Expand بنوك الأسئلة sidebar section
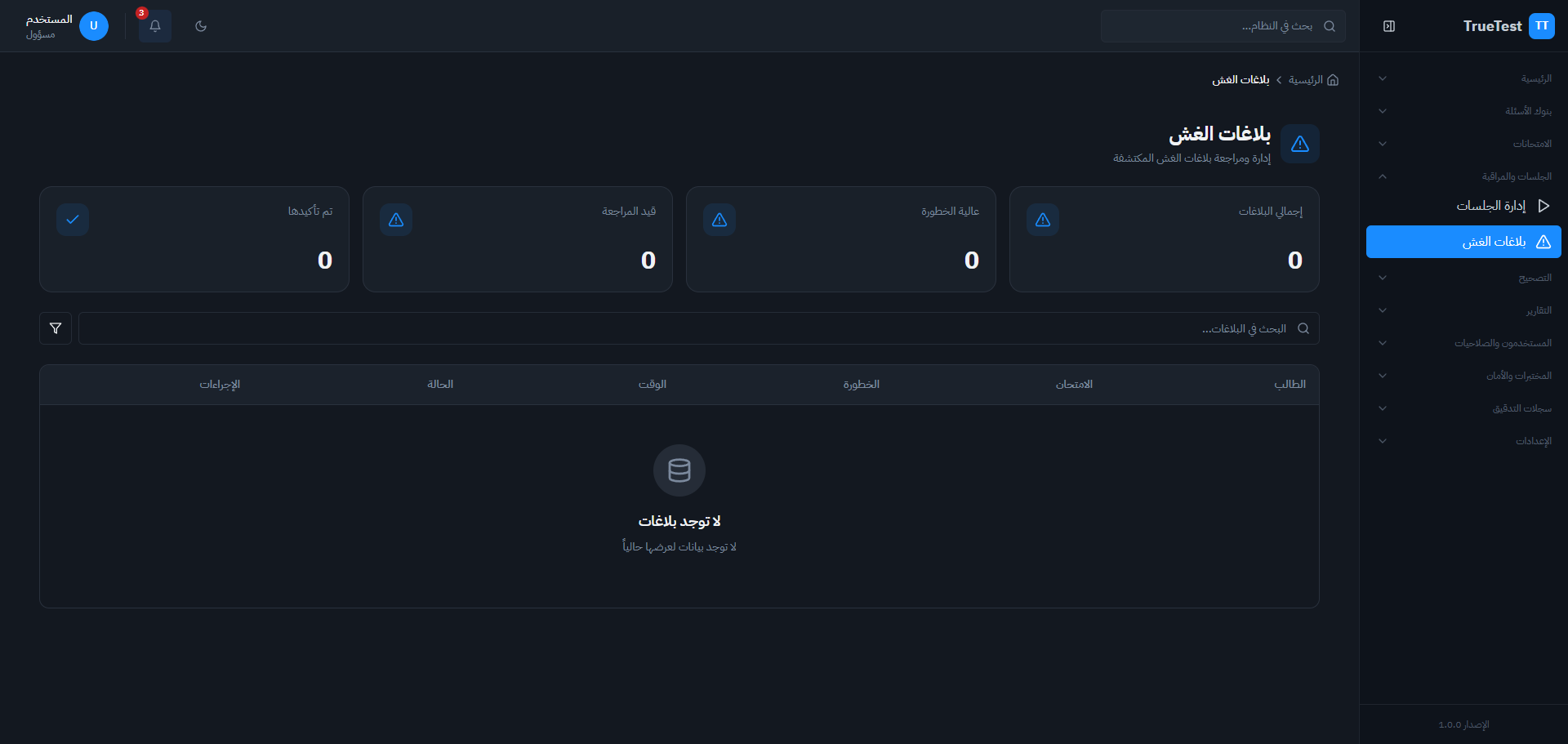Viewport: 1568px width, 744px height. point(1463,111)
